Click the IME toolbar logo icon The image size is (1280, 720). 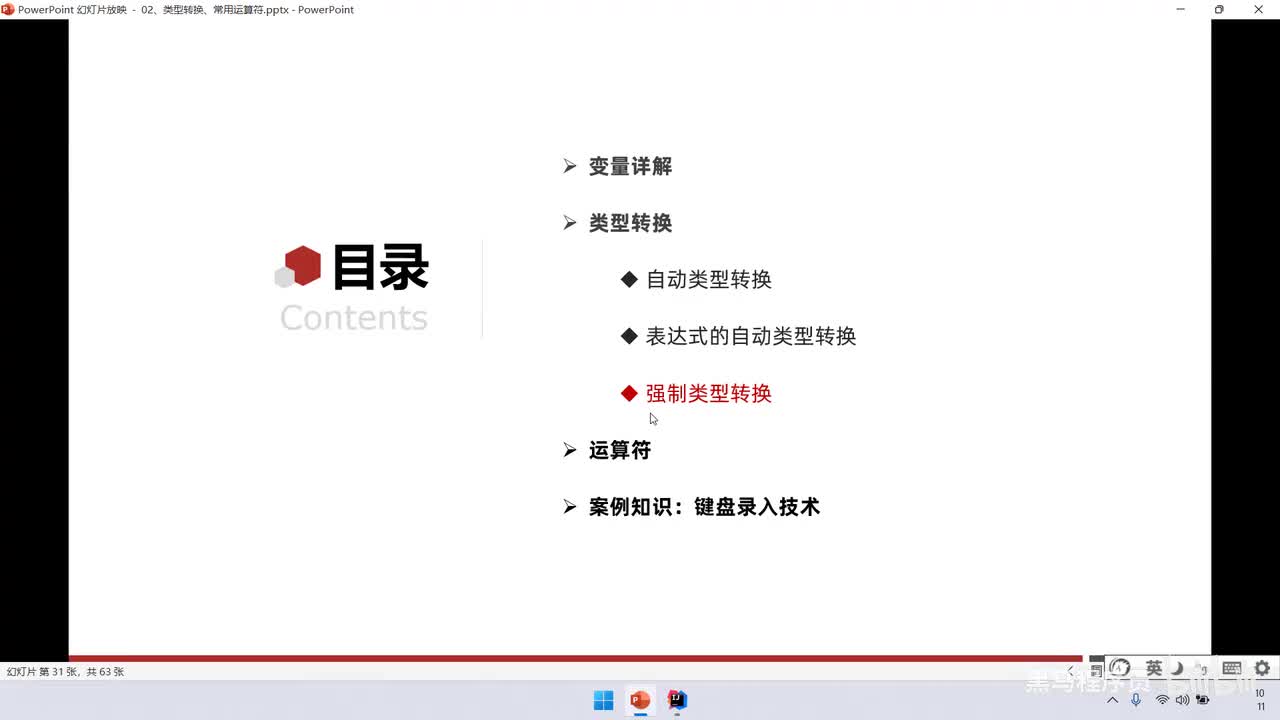click(1121, 668)
